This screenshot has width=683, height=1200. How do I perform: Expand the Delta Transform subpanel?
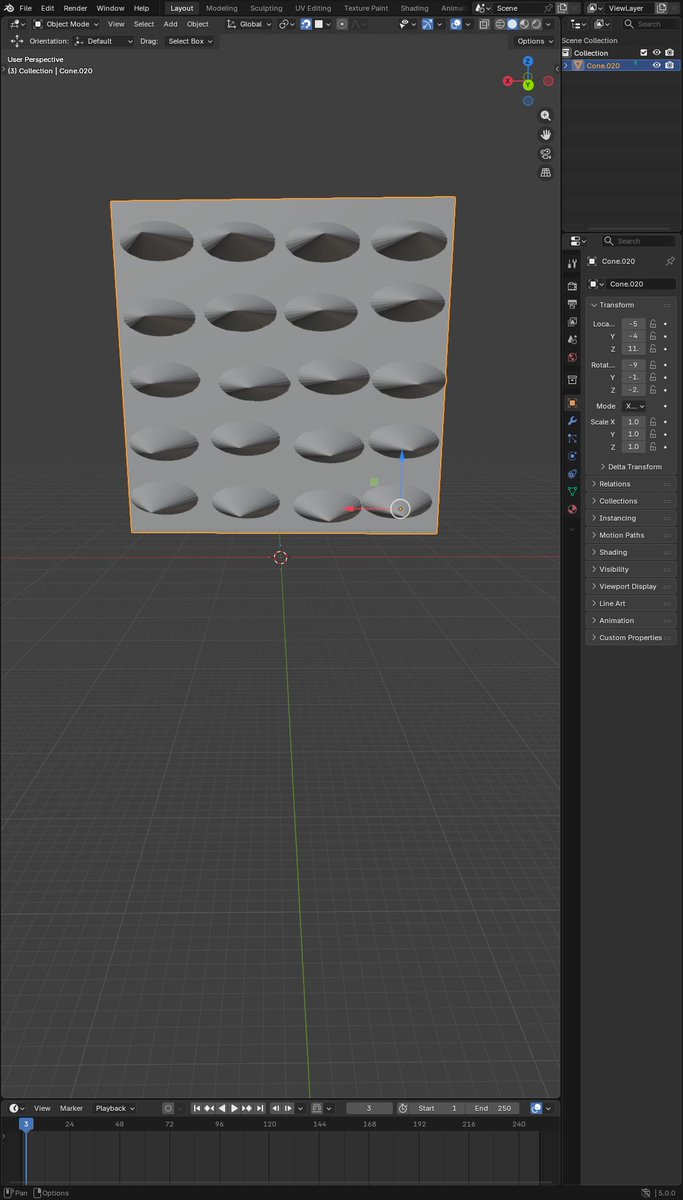pyautogui.click(x=636, y=467)
